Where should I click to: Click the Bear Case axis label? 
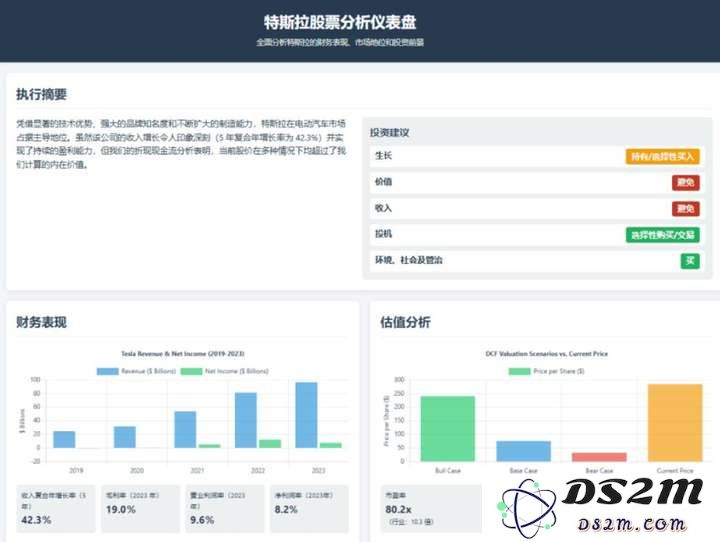[x=599, y=471]
